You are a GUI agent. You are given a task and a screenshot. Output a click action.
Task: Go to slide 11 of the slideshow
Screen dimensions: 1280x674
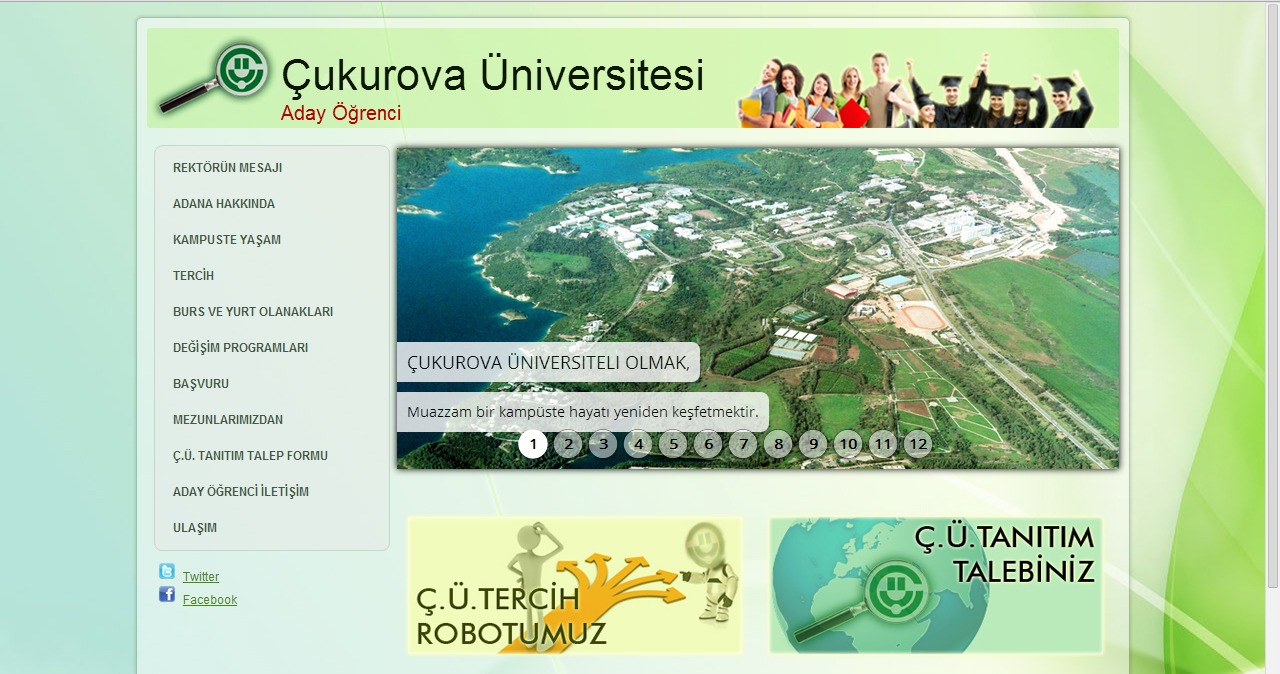pos(883,444)
